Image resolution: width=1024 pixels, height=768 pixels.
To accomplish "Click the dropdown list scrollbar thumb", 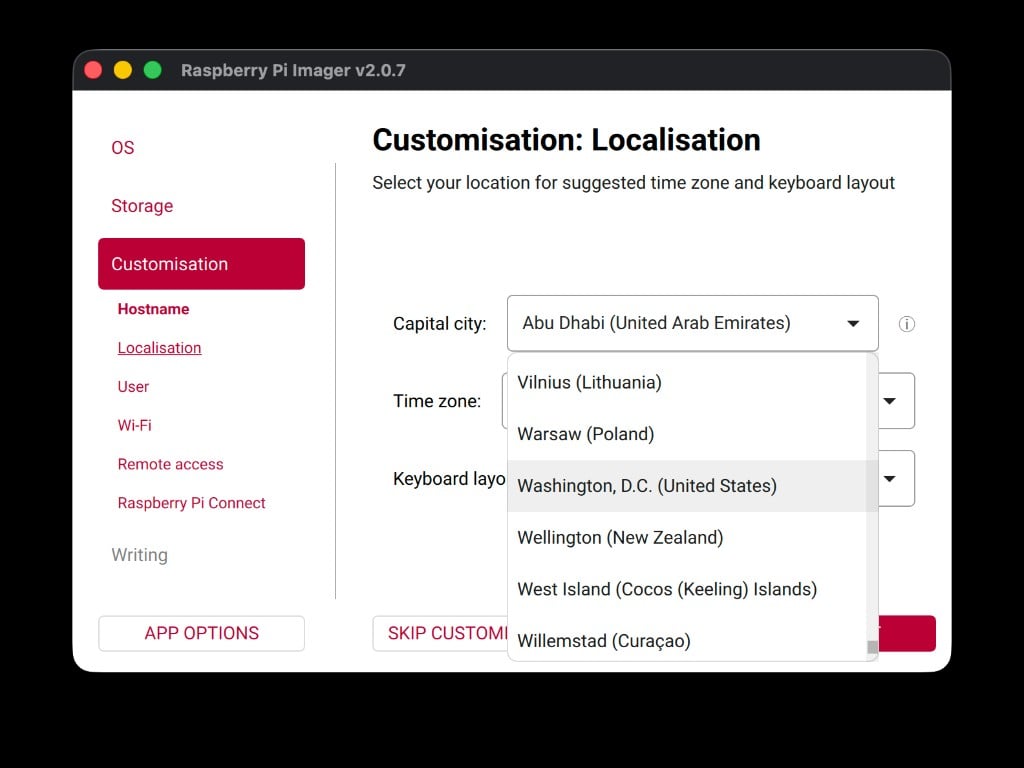I will (x=872, y=647).
